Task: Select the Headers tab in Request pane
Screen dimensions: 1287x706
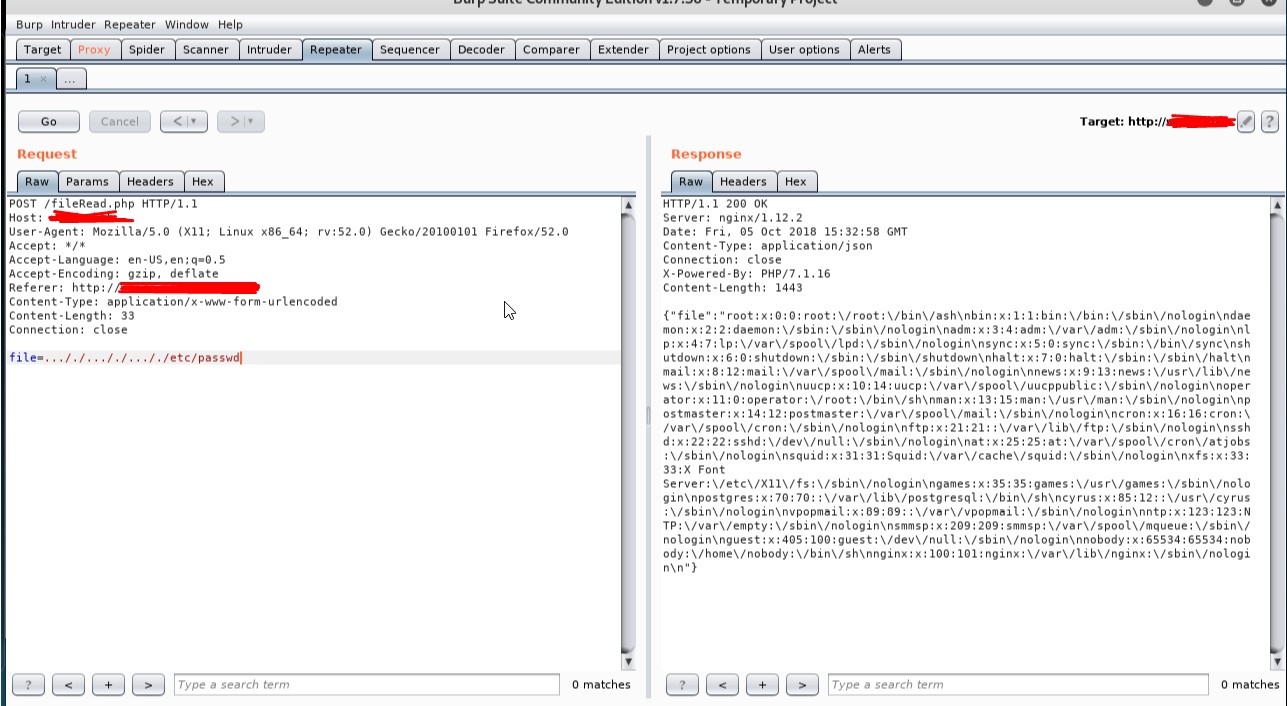Action: (150, 181)
